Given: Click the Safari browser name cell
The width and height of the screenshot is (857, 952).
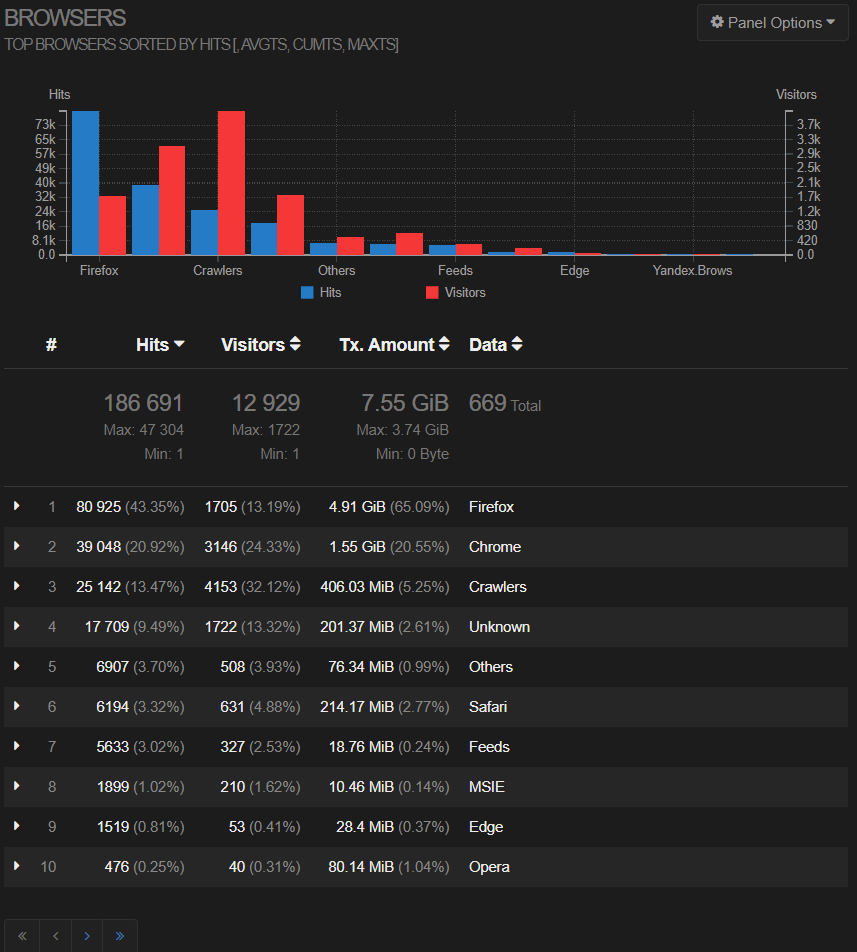Looking at the screenshot, I should click(x=488, y=707).
